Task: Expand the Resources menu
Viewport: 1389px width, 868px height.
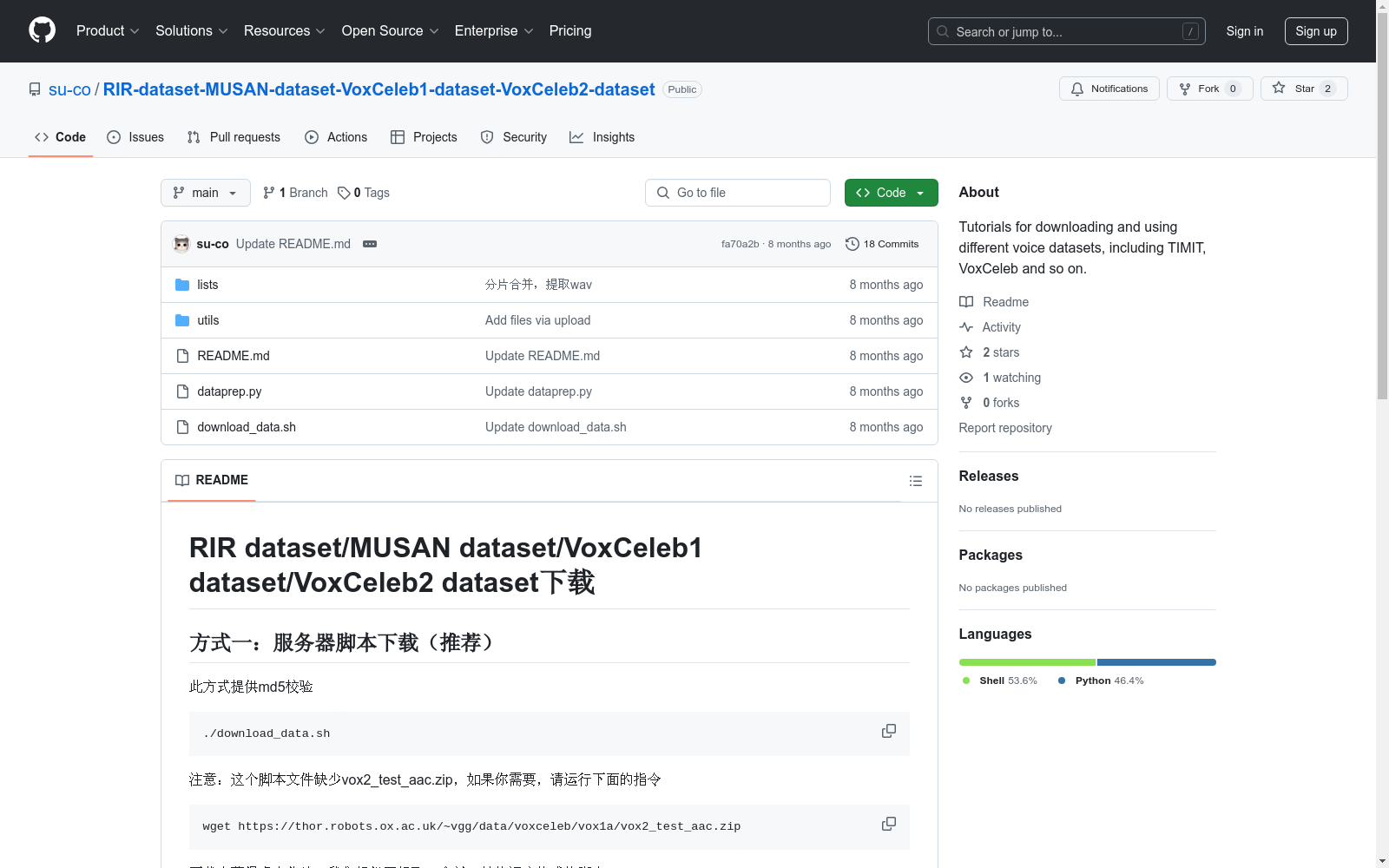Action: pyautogui.click(x=285, y=30)
